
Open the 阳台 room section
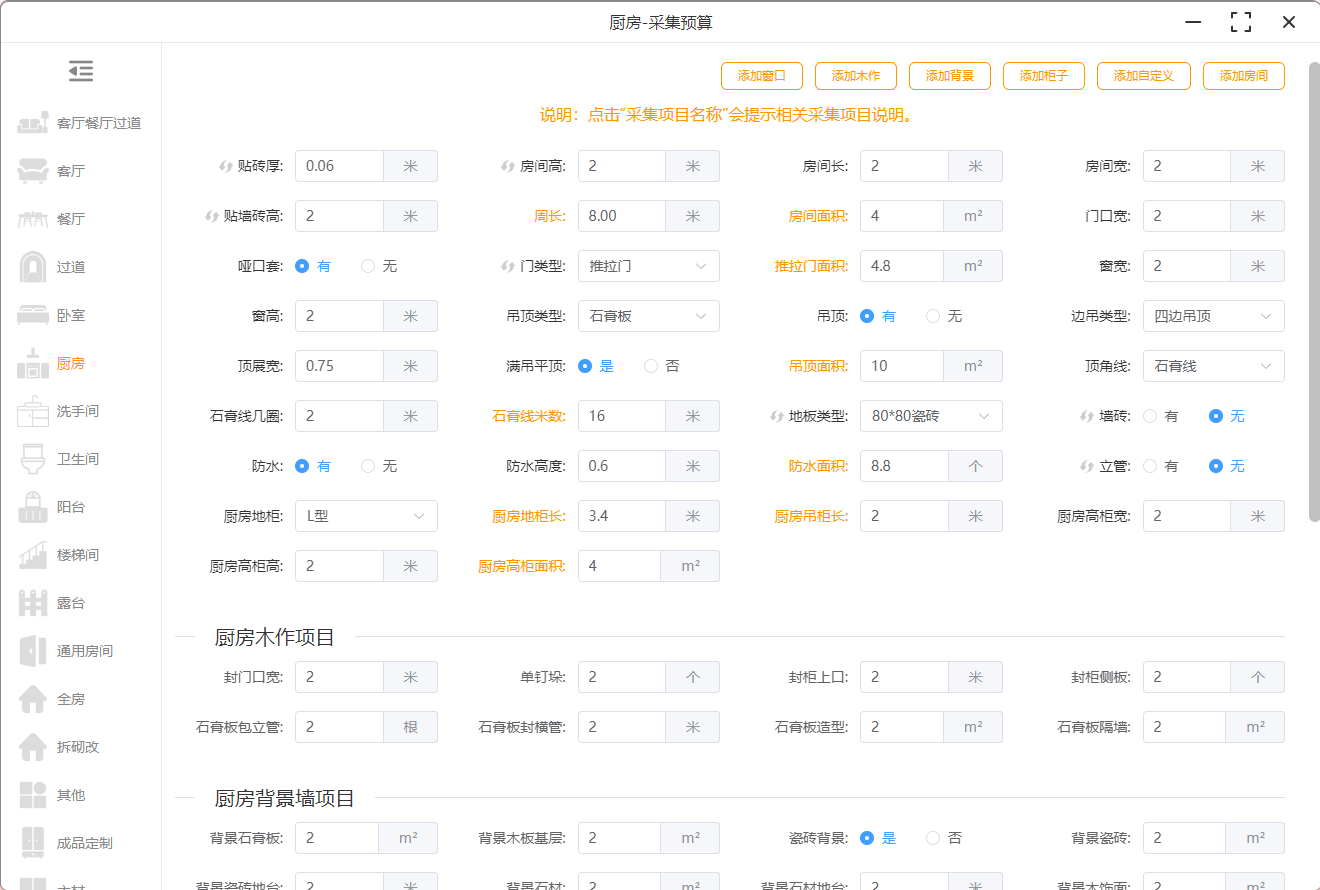pyautogui.click(x=70, y=507)
